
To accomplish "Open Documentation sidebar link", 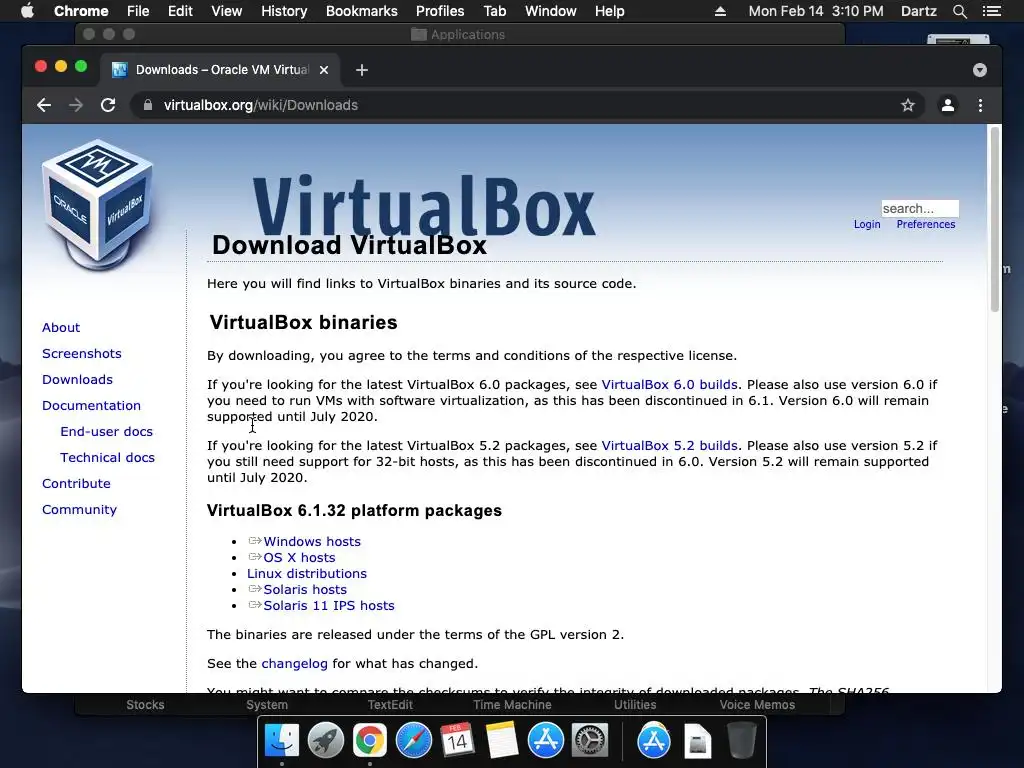I will click(91, 406).
